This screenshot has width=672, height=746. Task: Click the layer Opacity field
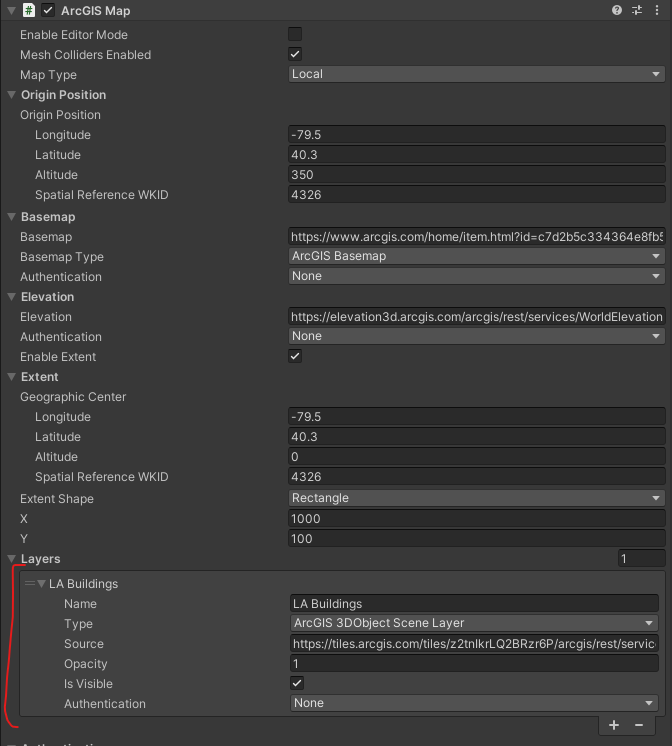click(x=474, y=663)
